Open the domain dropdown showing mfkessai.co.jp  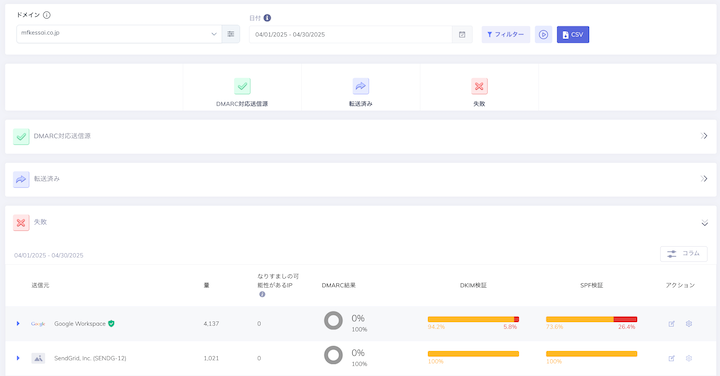[x=119, y=34]
